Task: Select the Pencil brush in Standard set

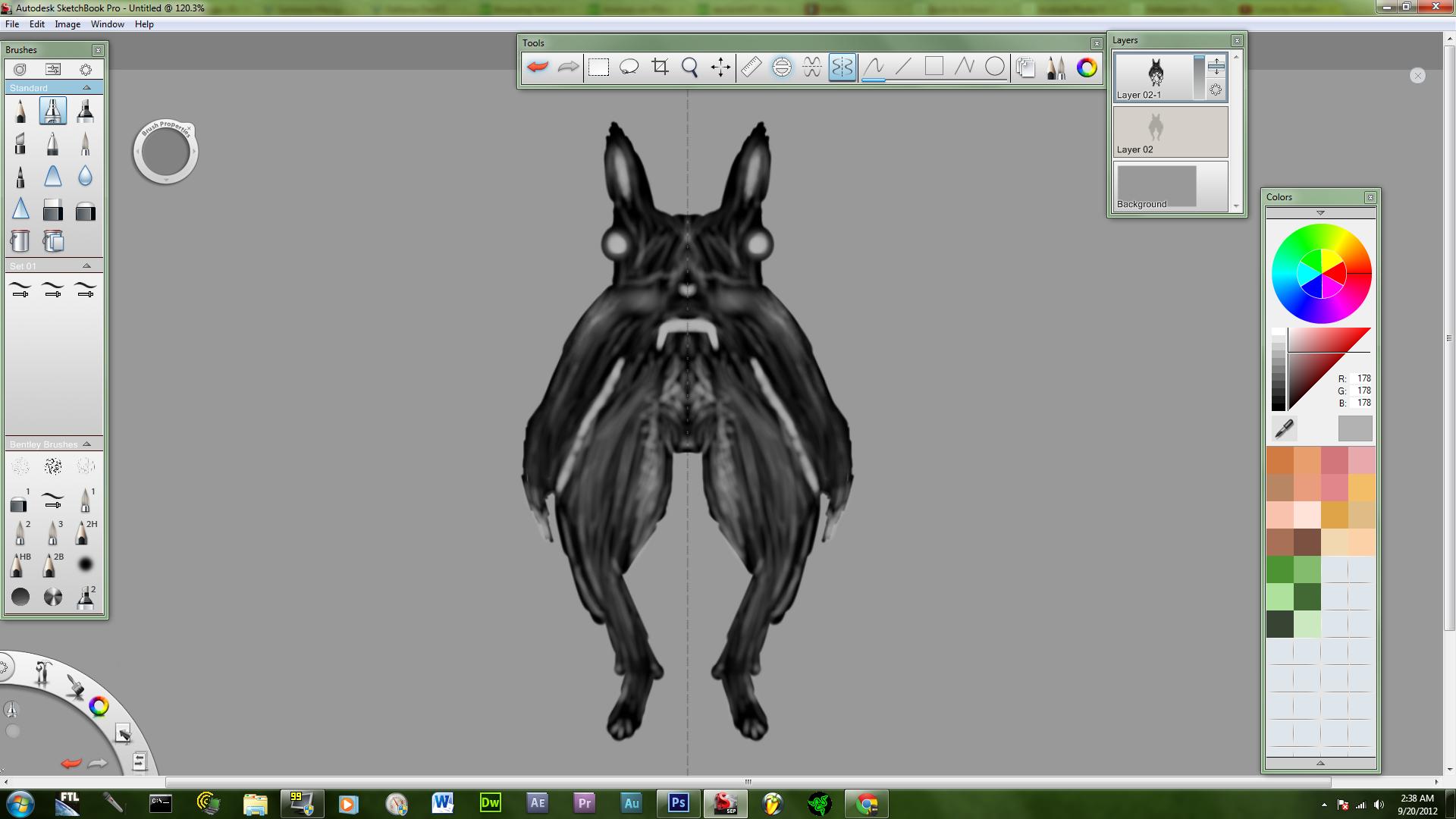Action: click(20, 111)
